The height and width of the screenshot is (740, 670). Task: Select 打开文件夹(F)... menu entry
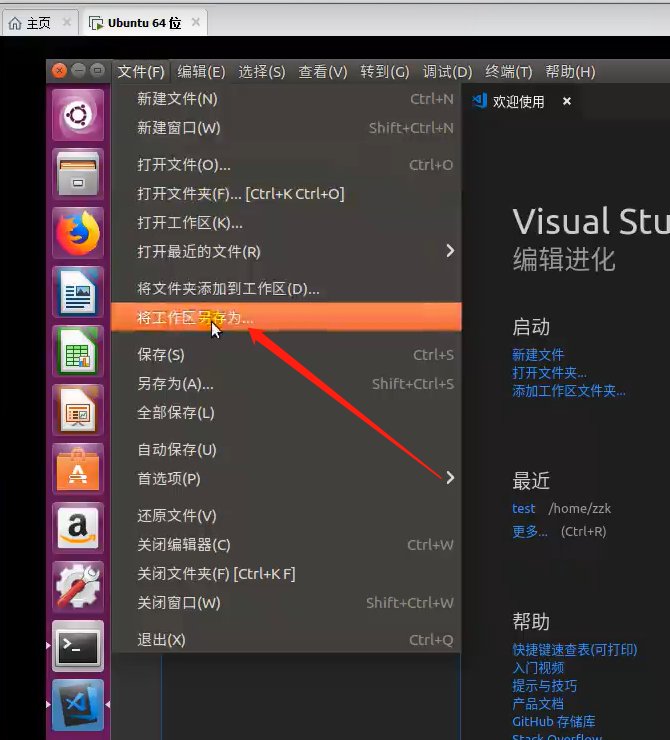(x=286, y=194)
